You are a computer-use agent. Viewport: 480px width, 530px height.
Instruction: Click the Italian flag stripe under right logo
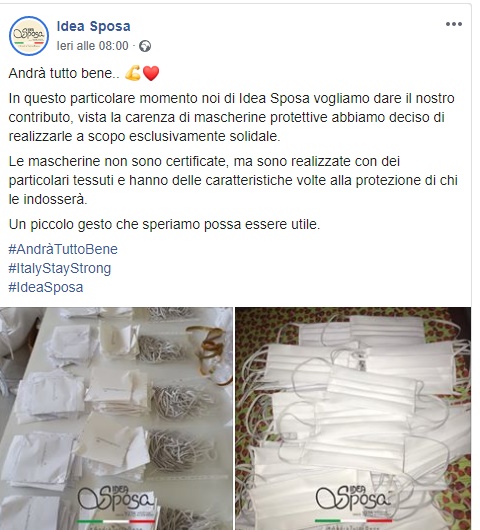[x=354, y=521]
